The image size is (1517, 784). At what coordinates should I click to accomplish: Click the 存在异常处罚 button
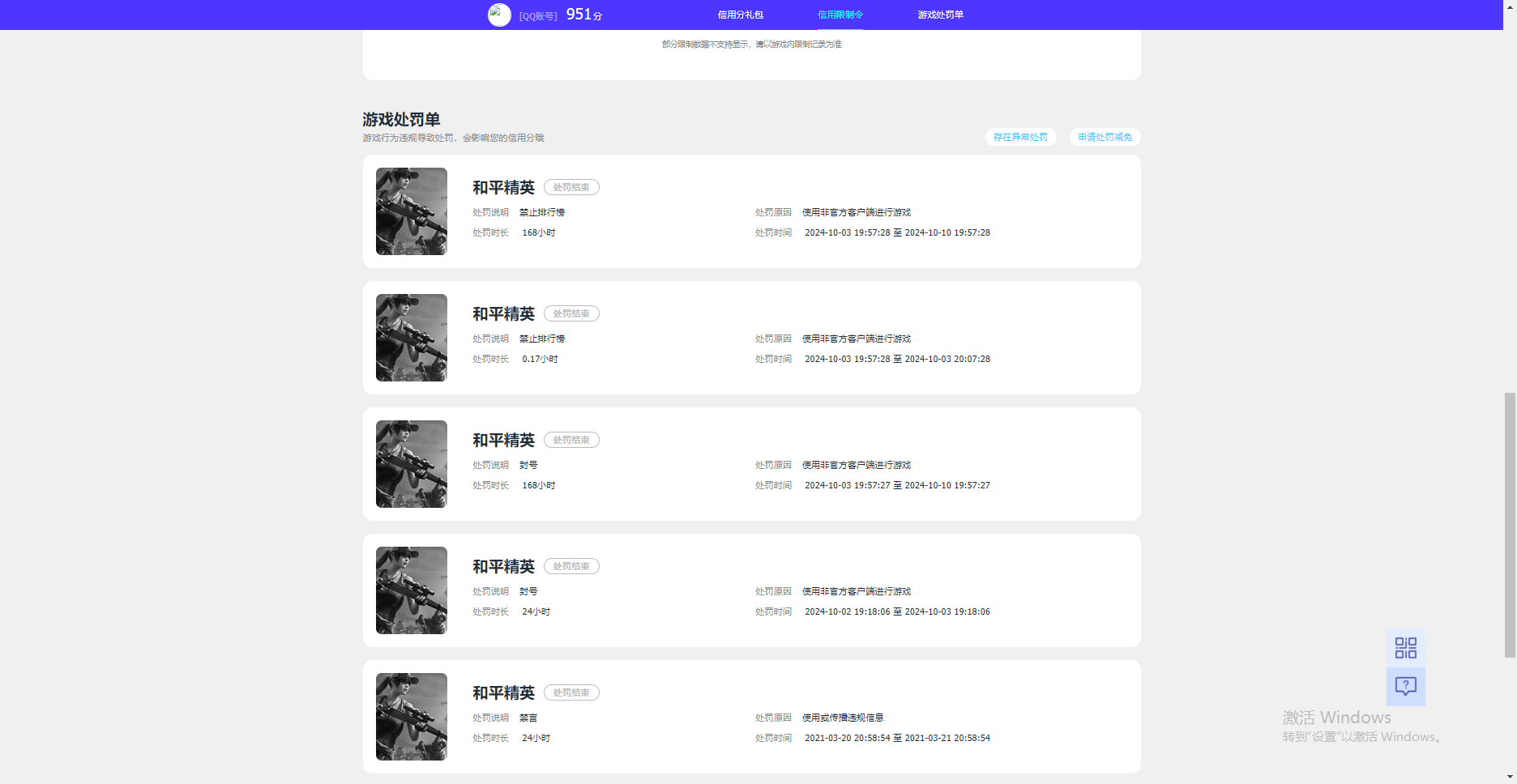[1020, 137]
